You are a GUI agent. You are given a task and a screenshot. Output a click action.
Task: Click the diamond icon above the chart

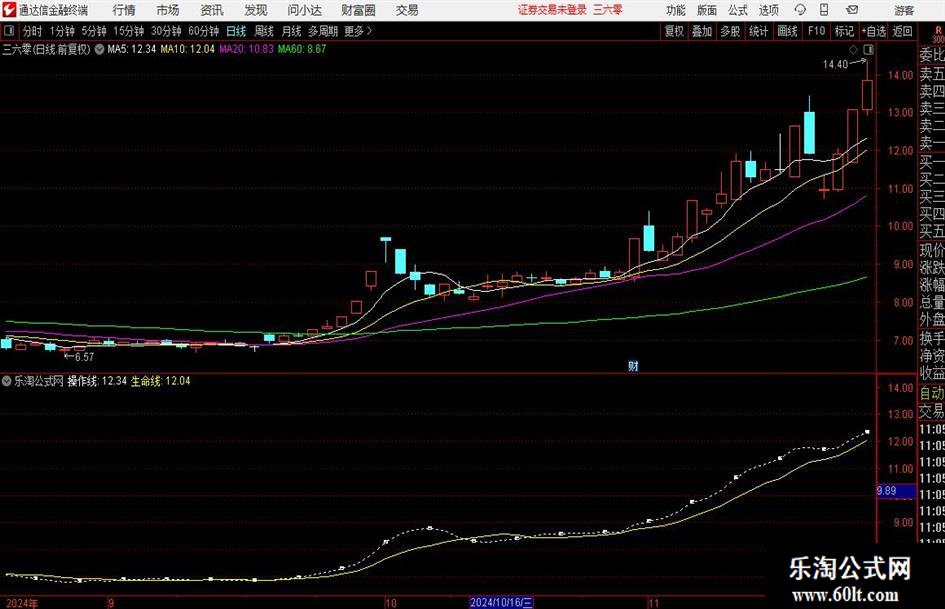coord(853,49)
